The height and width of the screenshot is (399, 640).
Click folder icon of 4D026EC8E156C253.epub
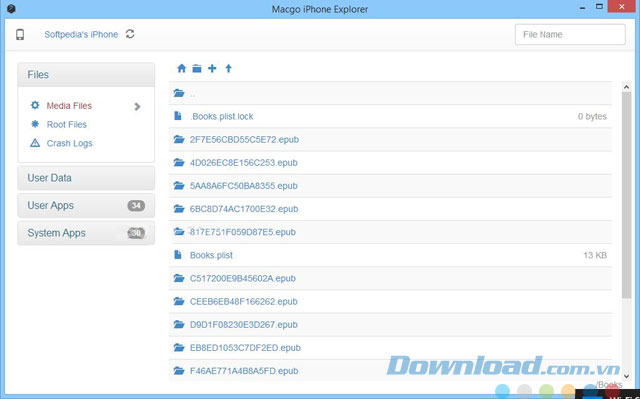click(179, 162)
